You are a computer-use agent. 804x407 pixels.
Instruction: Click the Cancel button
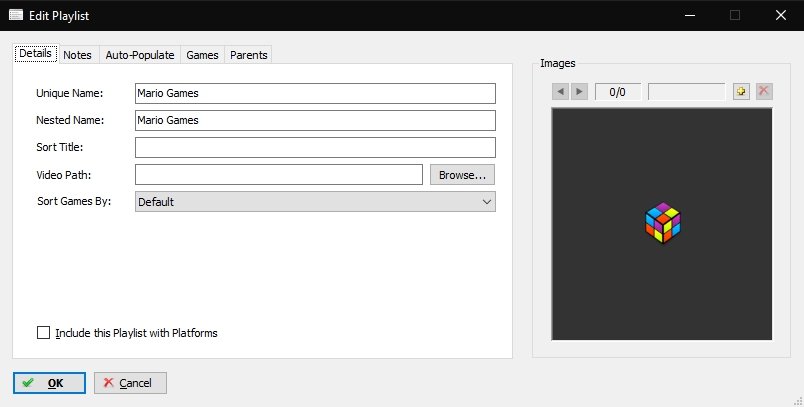[x=130, y=383]
